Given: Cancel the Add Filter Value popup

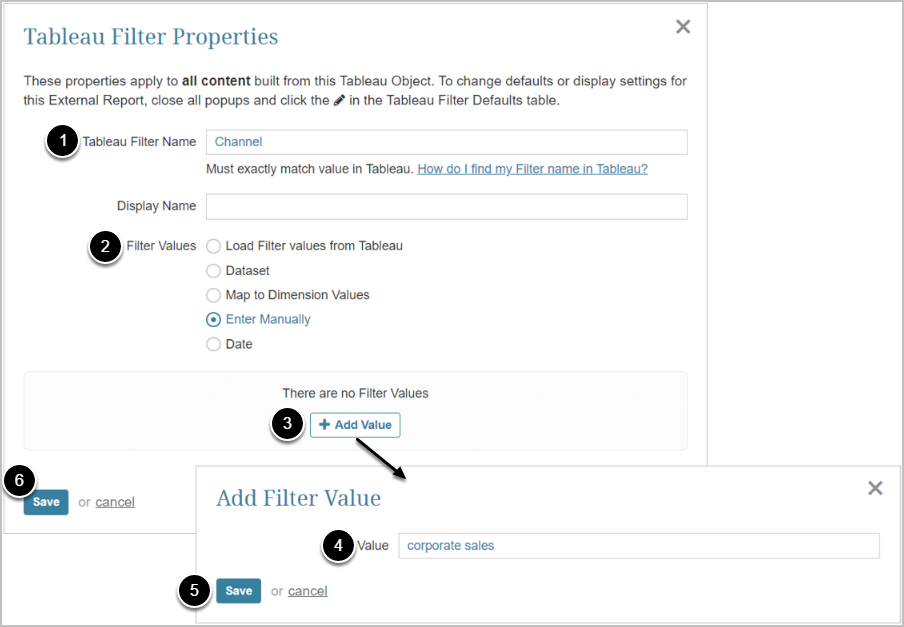Looking at the screenshot, I should click(x=307, y=591).
